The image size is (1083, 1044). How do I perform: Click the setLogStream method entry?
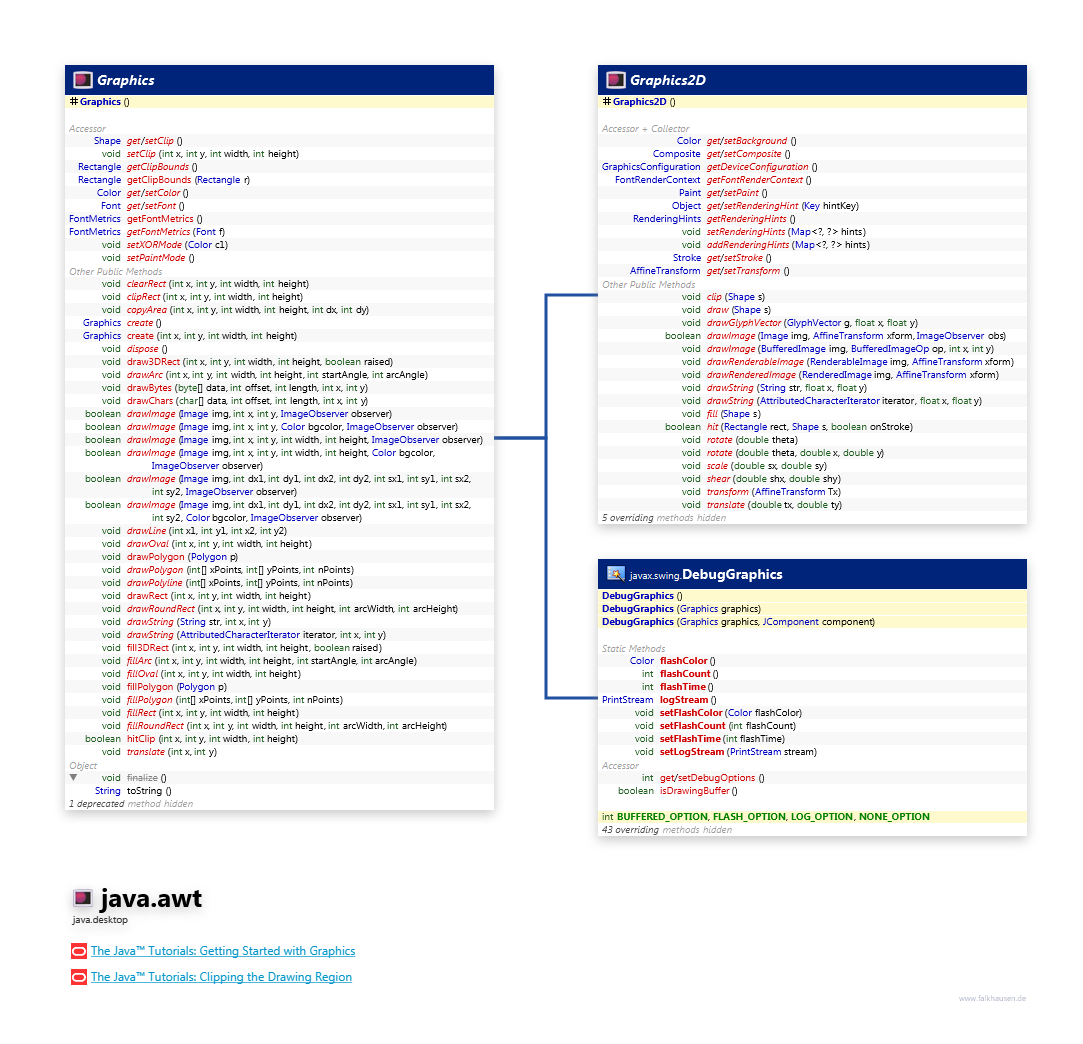tap(692, 752)
